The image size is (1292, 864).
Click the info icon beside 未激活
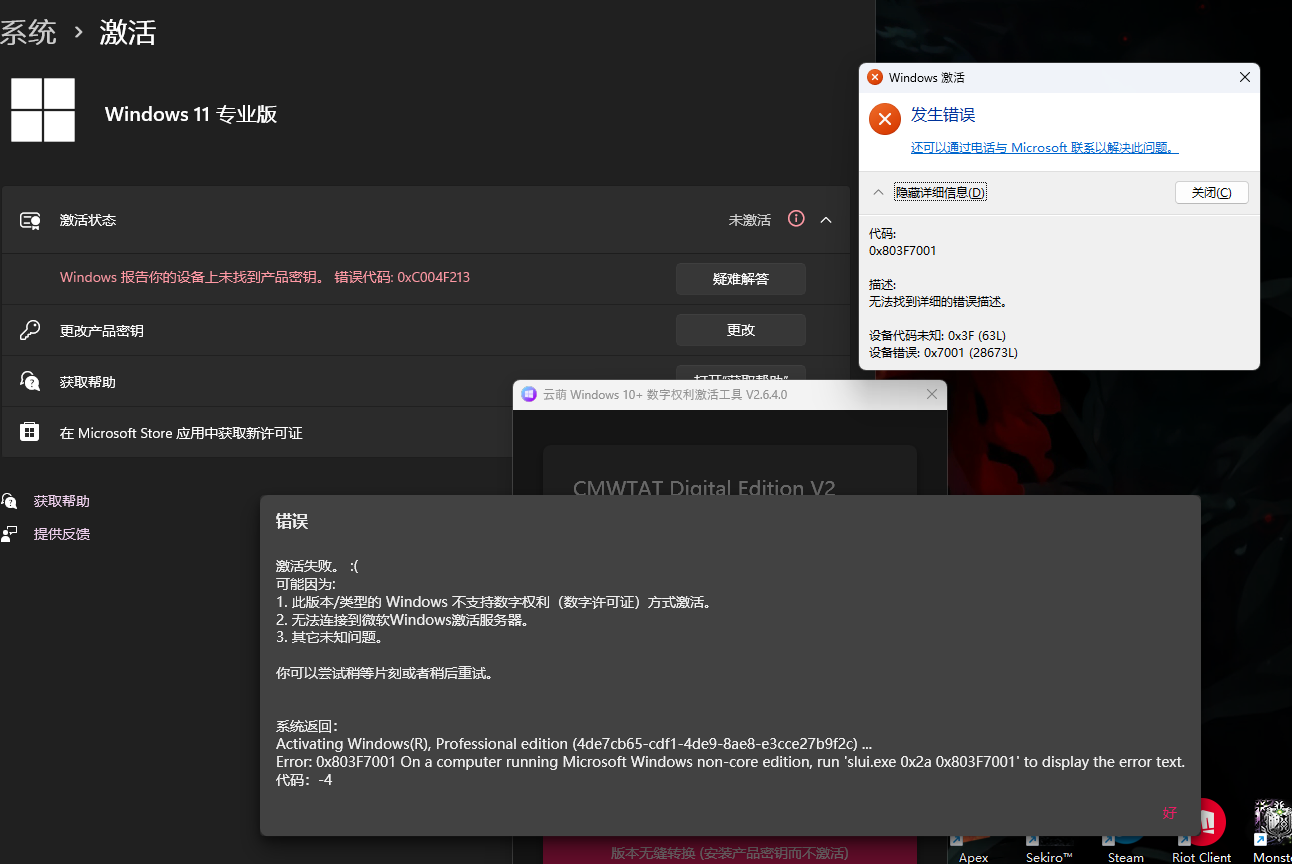coord(795,219)
